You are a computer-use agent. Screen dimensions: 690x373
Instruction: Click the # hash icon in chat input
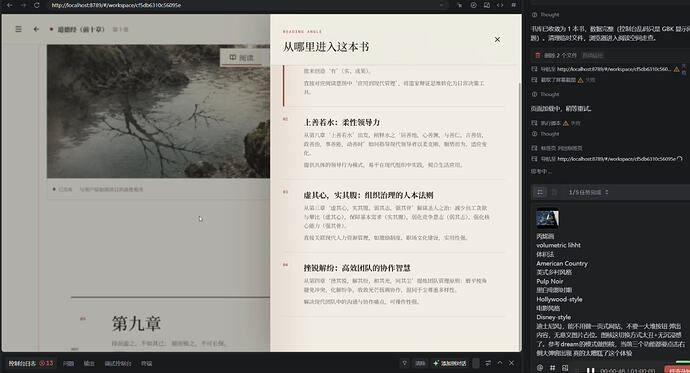[552, 368]
